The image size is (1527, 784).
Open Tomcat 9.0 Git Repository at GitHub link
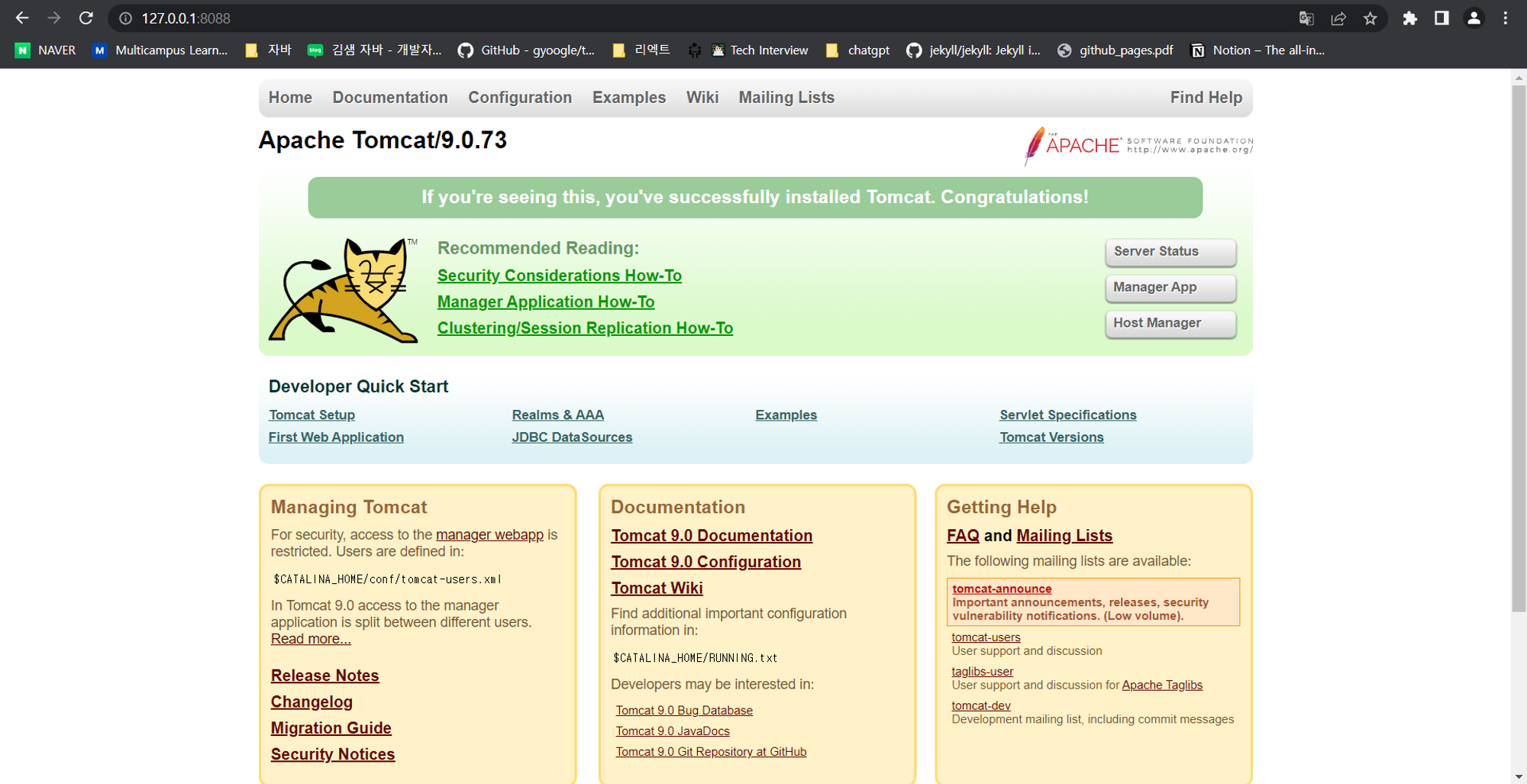point(711,752)
